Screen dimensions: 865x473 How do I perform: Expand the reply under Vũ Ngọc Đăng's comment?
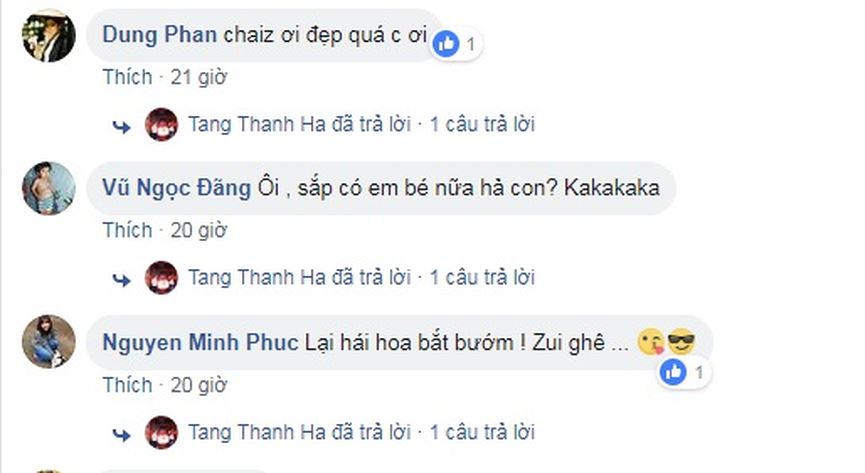(481, 277)
